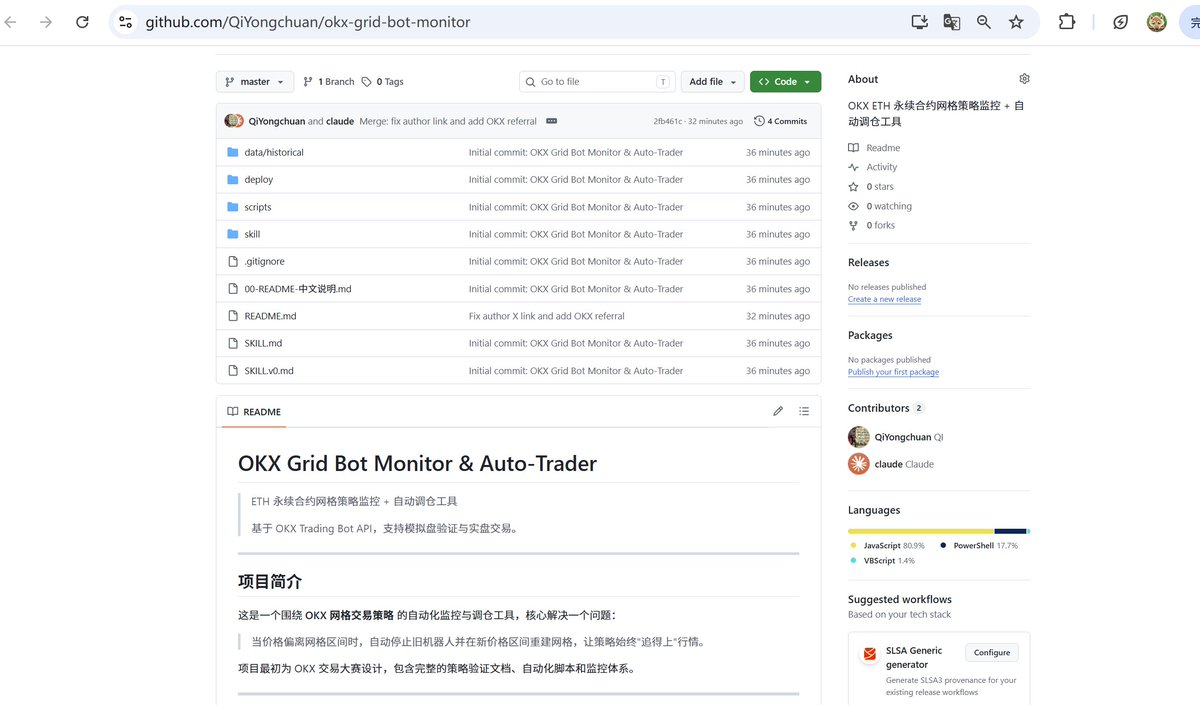Open the README outline list icon
Viewport: 1200px width, 705px height.
click(x=804, y=411)
